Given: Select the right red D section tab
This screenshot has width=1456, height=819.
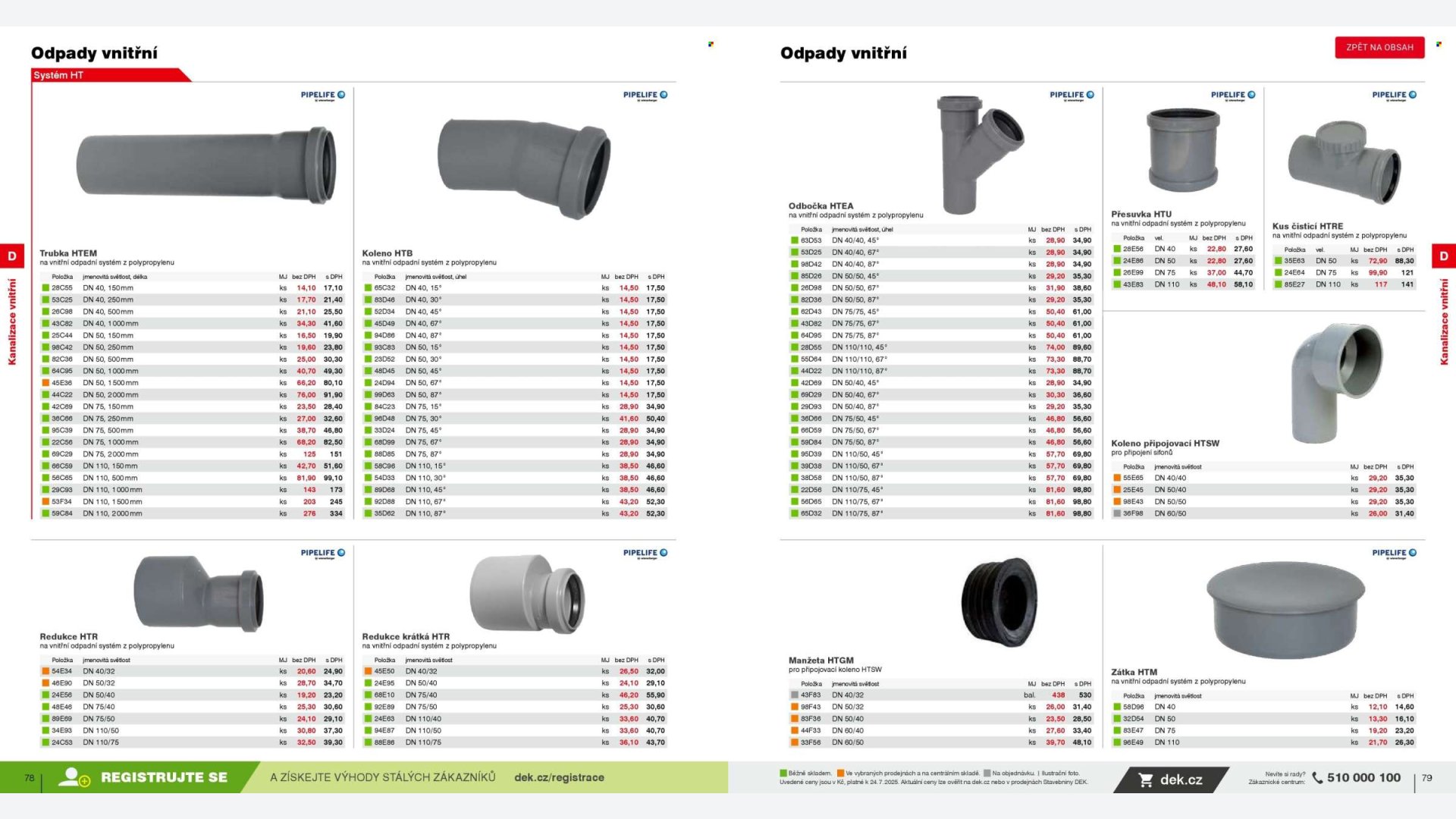Looking at the screenshot, I should pos(1443,256).
